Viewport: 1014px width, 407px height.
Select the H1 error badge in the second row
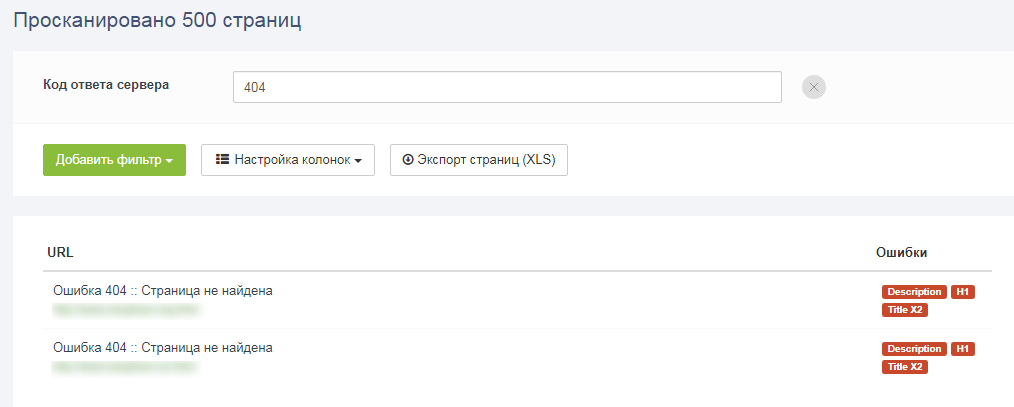(963, 349)
